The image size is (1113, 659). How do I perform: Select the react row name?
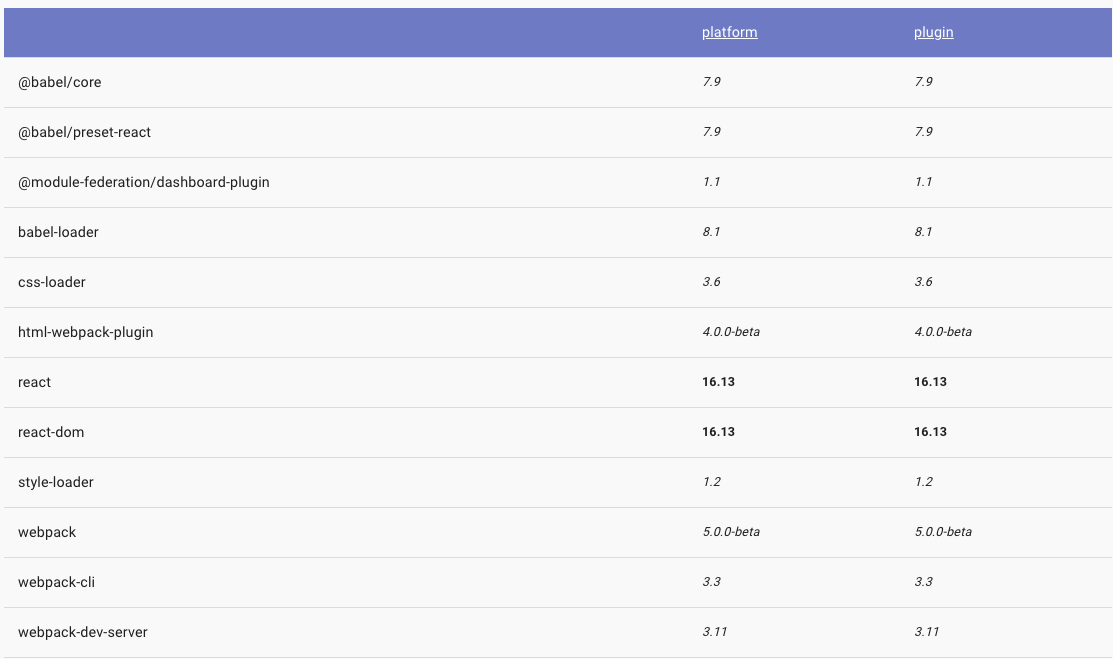[x=34, y=382]
